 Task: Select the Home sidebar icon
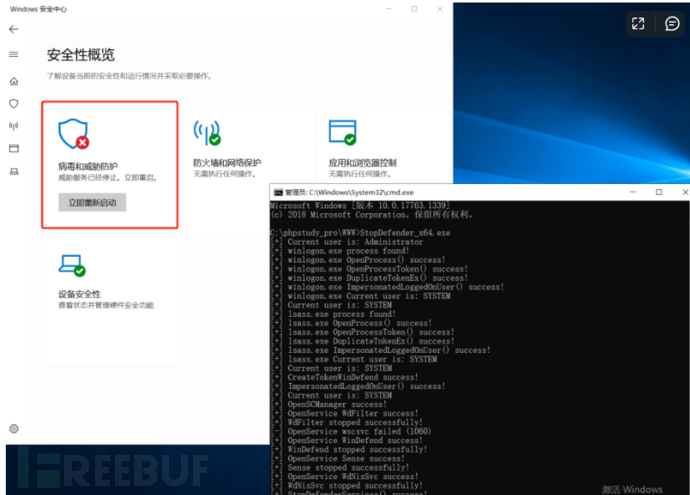point(14,81)
